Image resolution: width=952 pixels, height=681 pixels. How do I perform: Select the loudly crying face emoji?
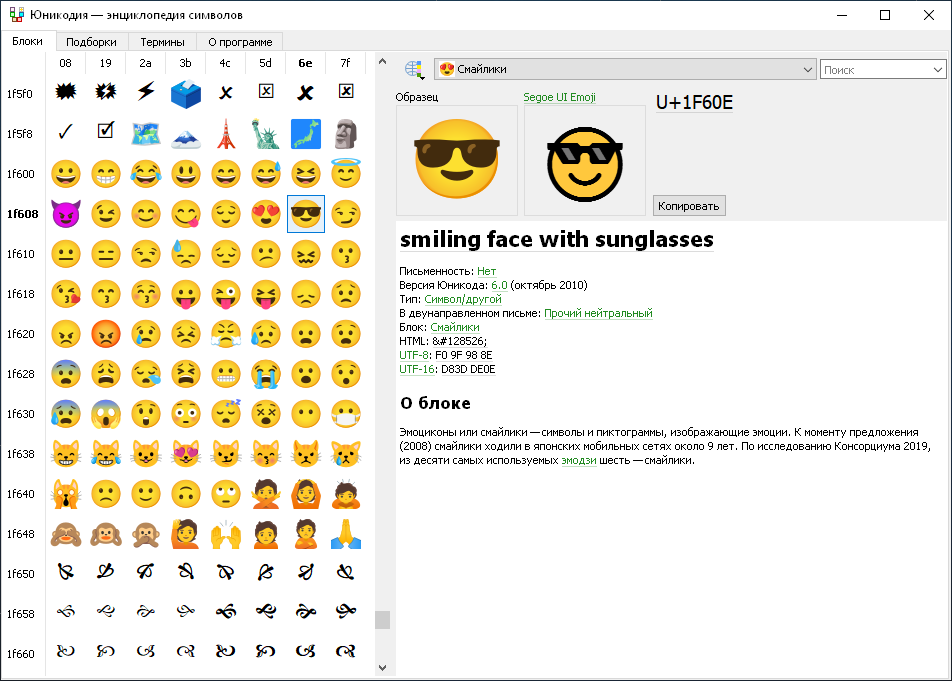(265, 374)
